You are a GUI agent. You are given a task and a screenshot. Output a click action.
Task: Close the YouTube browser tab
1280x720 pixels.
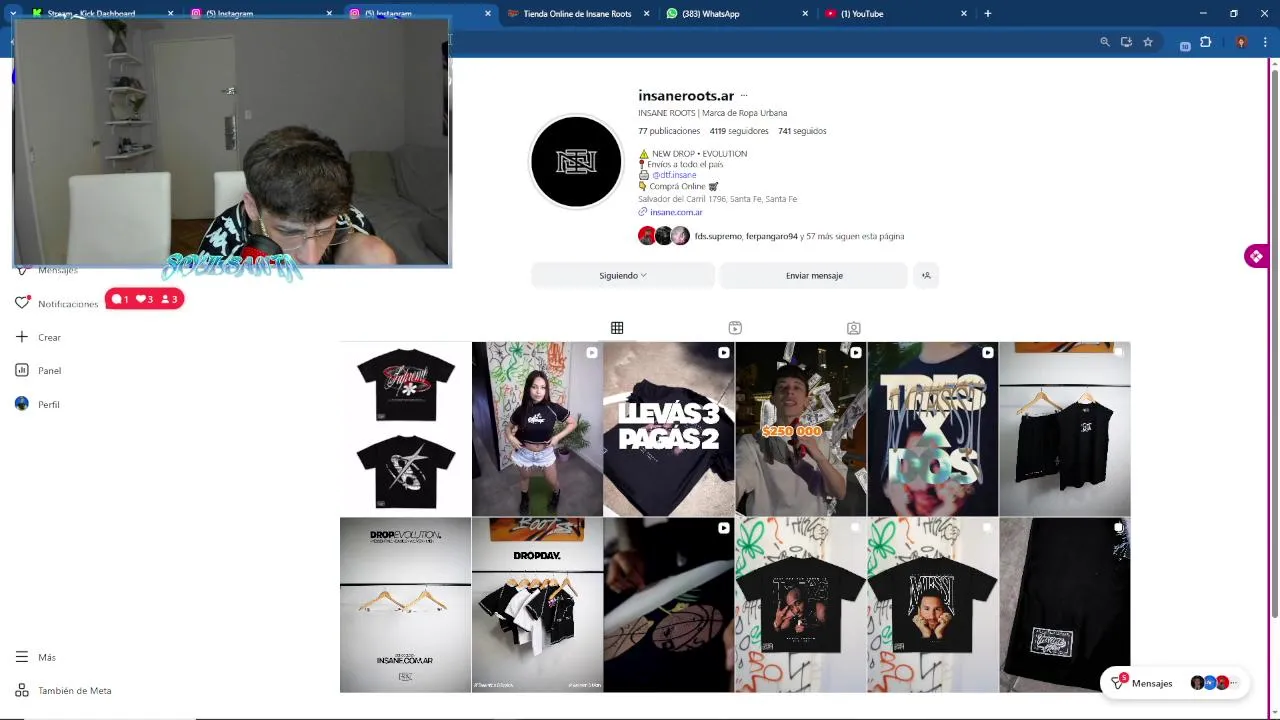coord(964,14)
